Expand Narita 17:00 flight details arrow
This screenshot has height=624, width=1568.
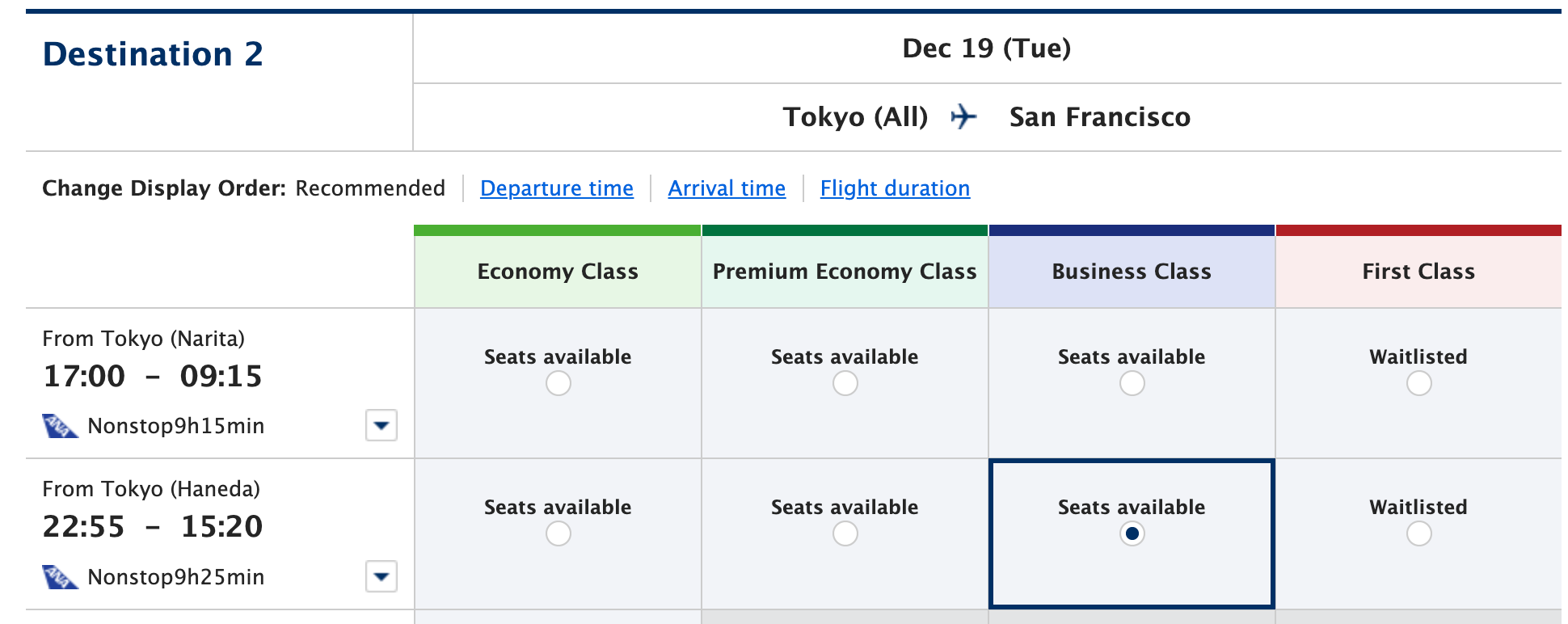tap(381, 425)
